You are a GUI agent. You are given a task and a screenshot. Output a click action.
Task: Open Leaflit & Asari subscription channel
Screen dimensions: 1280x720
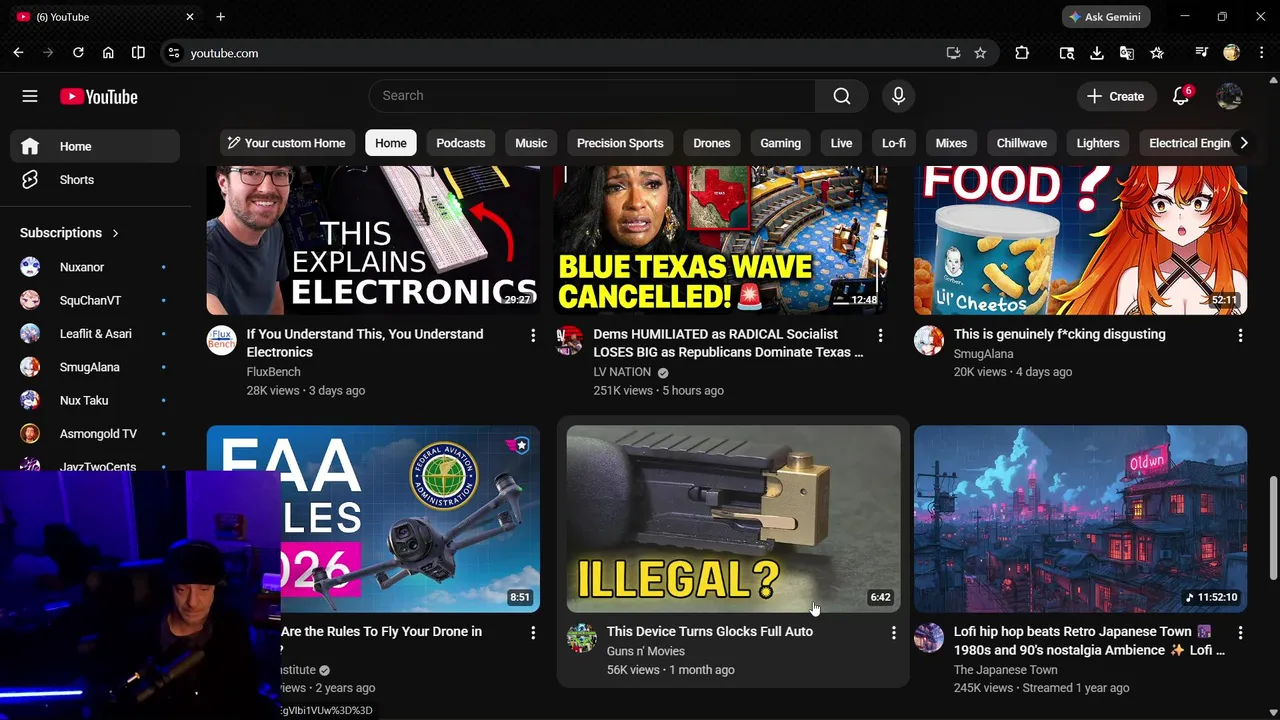point(95,334)
